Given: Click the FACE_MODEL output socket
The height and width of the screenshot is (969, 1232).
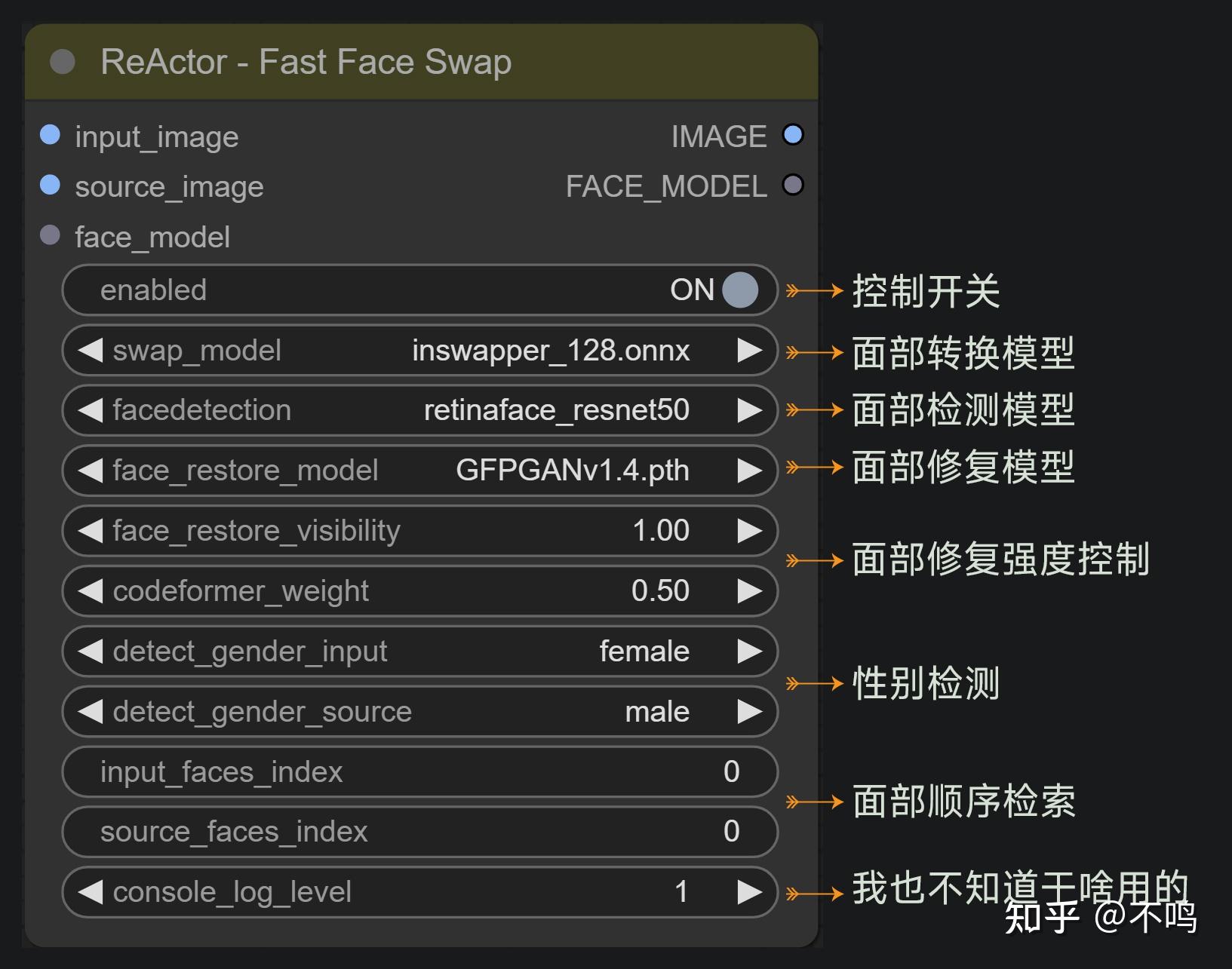Looking at the screenshot, I should click(x=793, y=185).
